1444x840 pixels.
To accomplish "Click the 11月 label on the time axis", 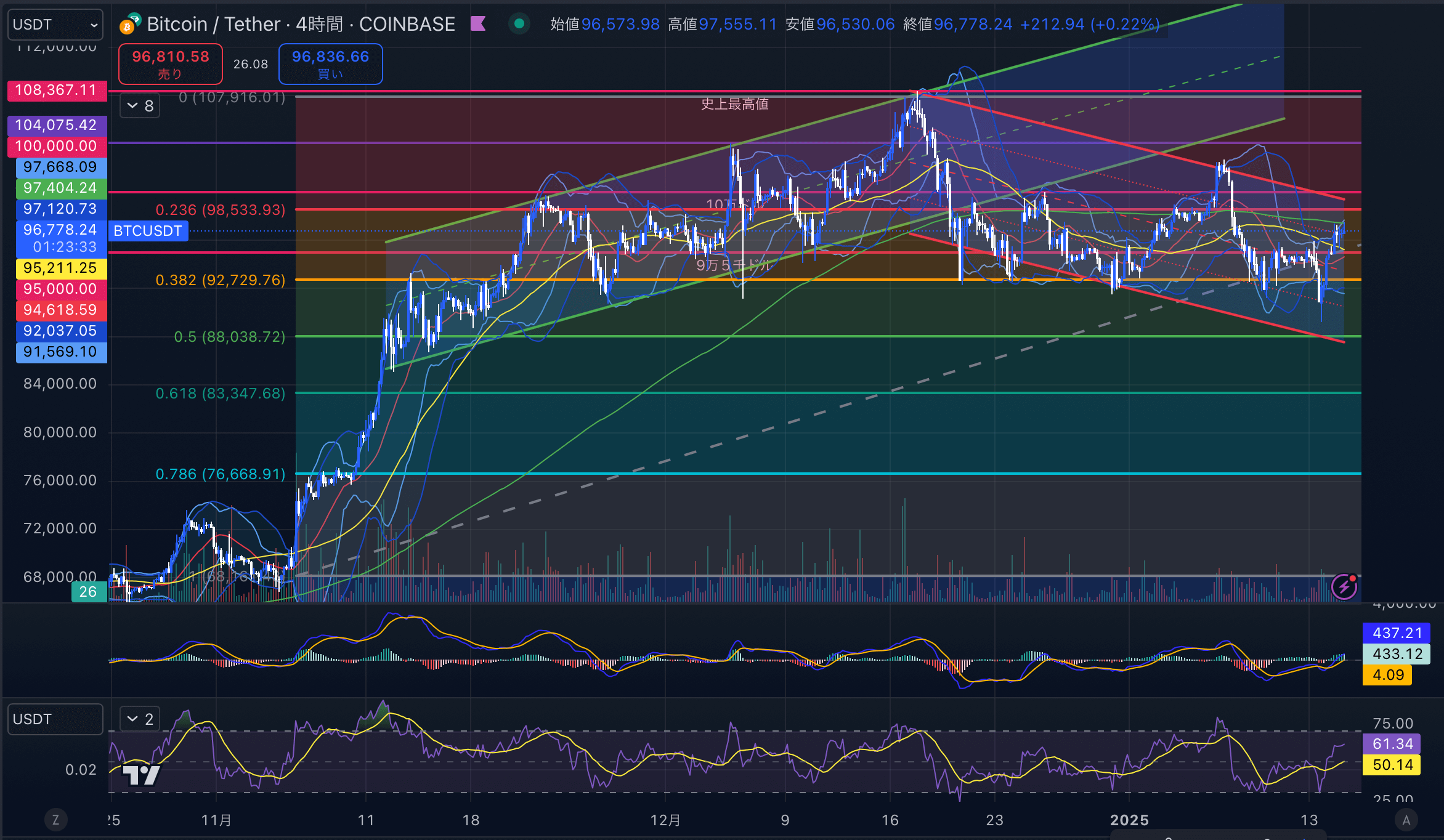I will [x=217, y=820].
